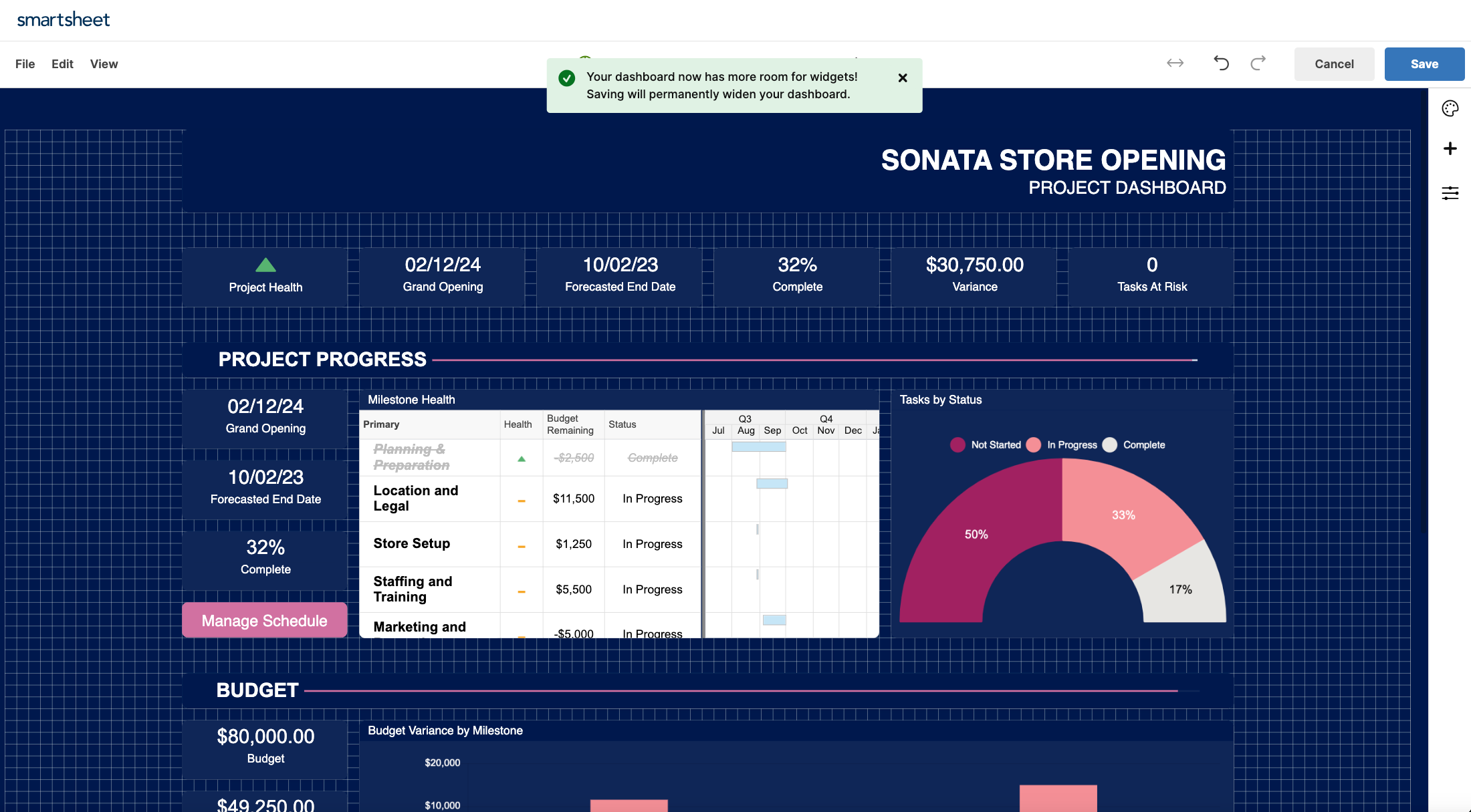Open the dashboard theme palette icon

pyautogui.click(x=1450, y=108)
